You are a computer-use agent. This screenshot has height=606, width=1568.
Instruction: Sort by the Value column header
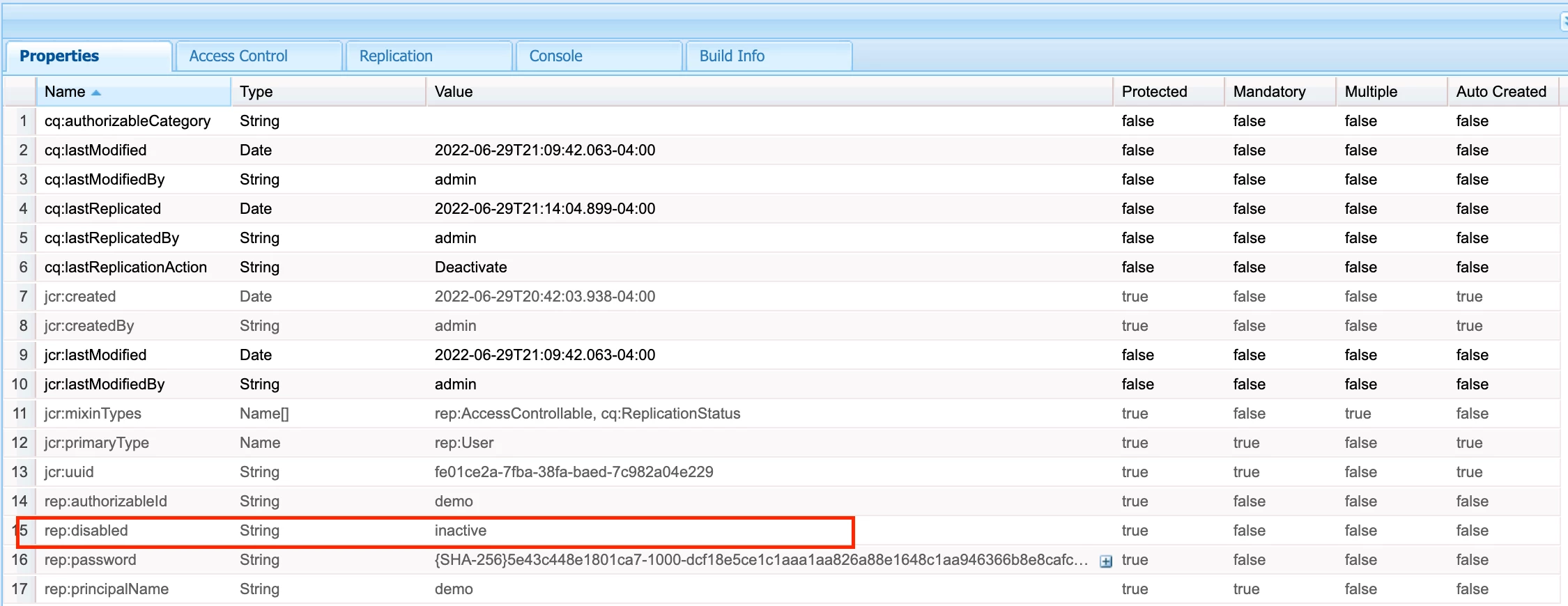[x=769, y=91]
